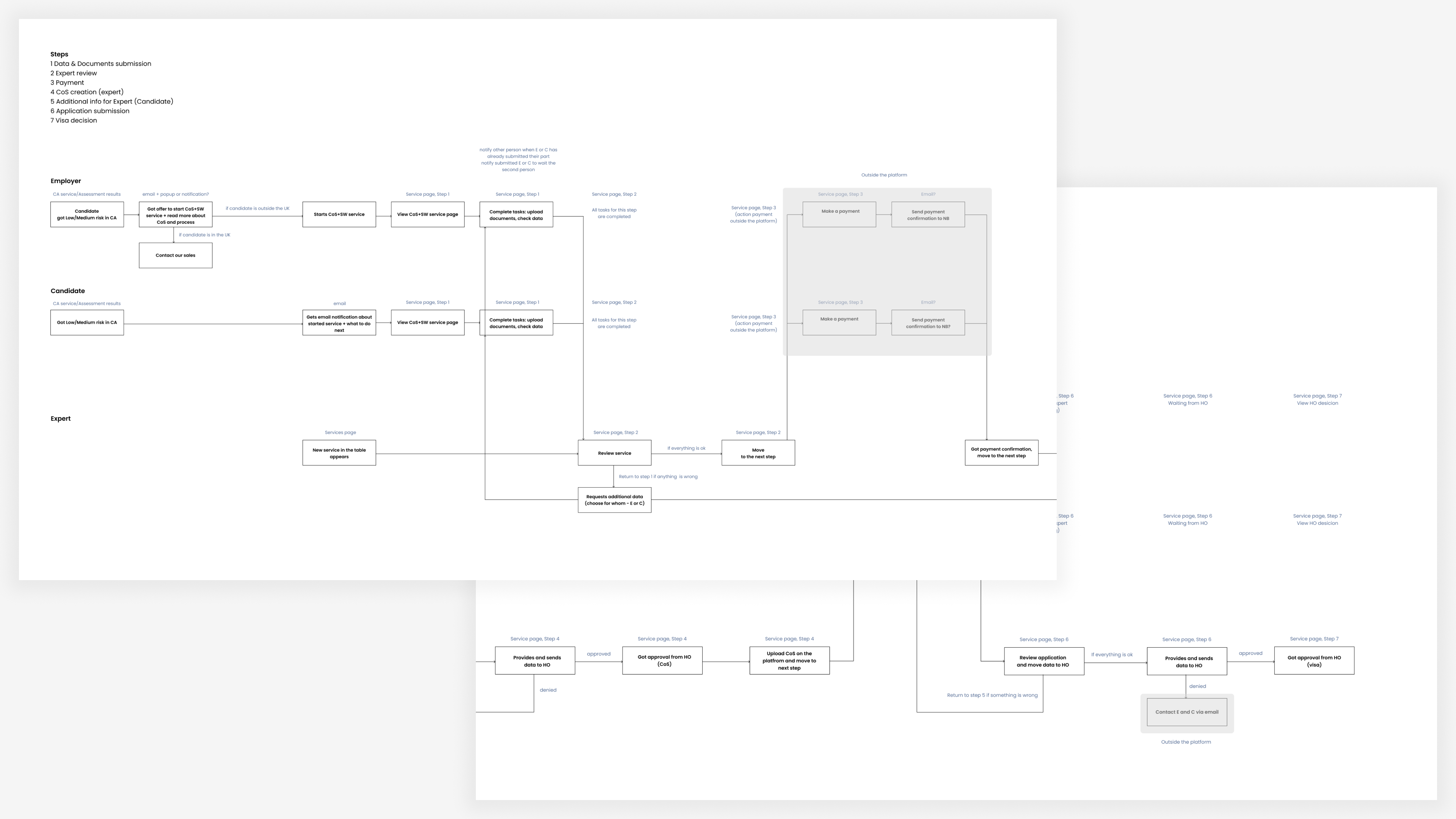
Task: Select 'New service in the table appears' box
Action: (x=339, y=453)
